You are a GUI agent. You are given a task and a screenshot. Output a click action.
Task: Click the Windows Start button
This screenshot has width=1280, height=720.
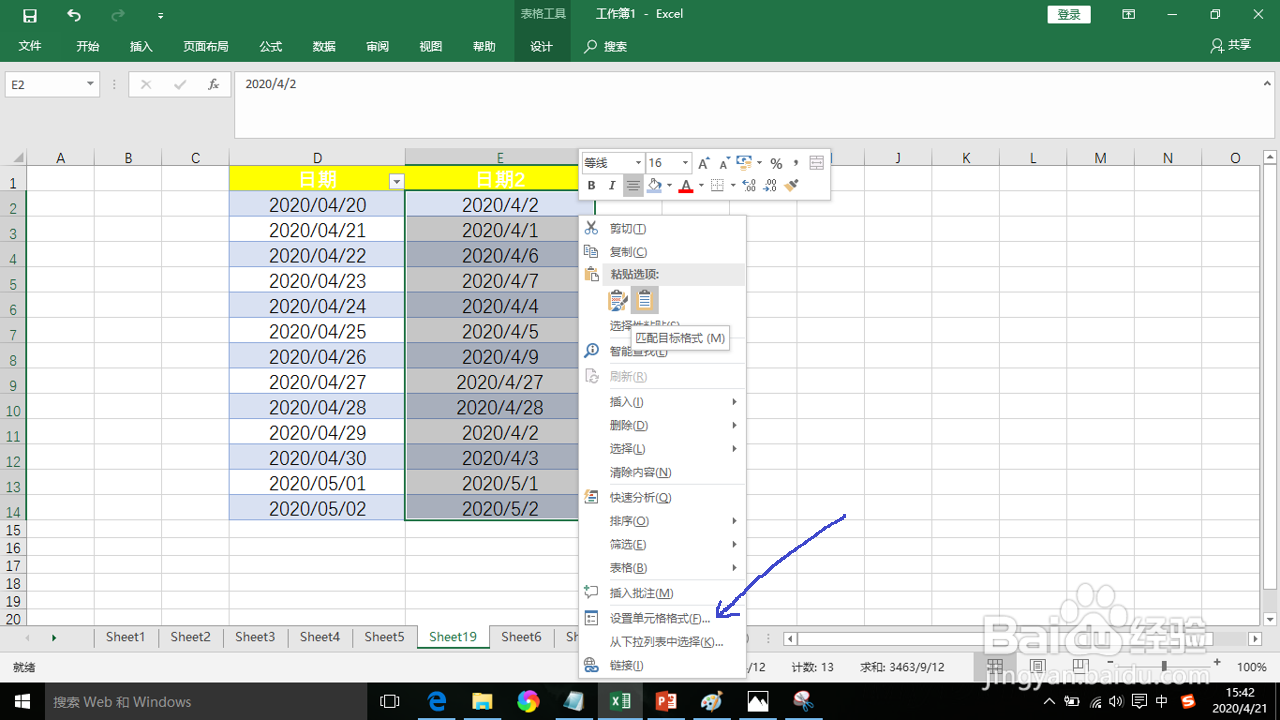pyautogui.click(x=22, y=702)
